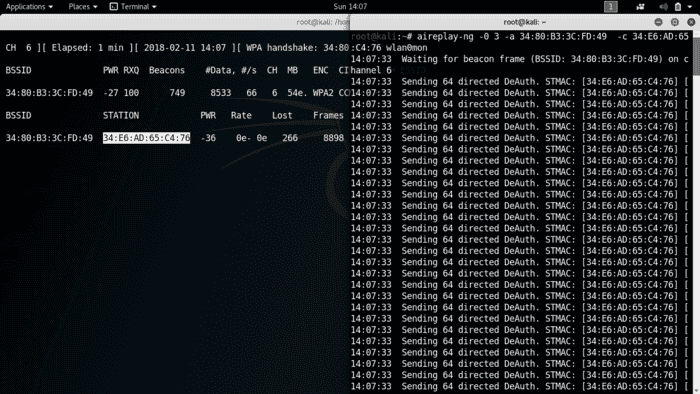Expand the Applications dropdown arrow

pos(50,7)
